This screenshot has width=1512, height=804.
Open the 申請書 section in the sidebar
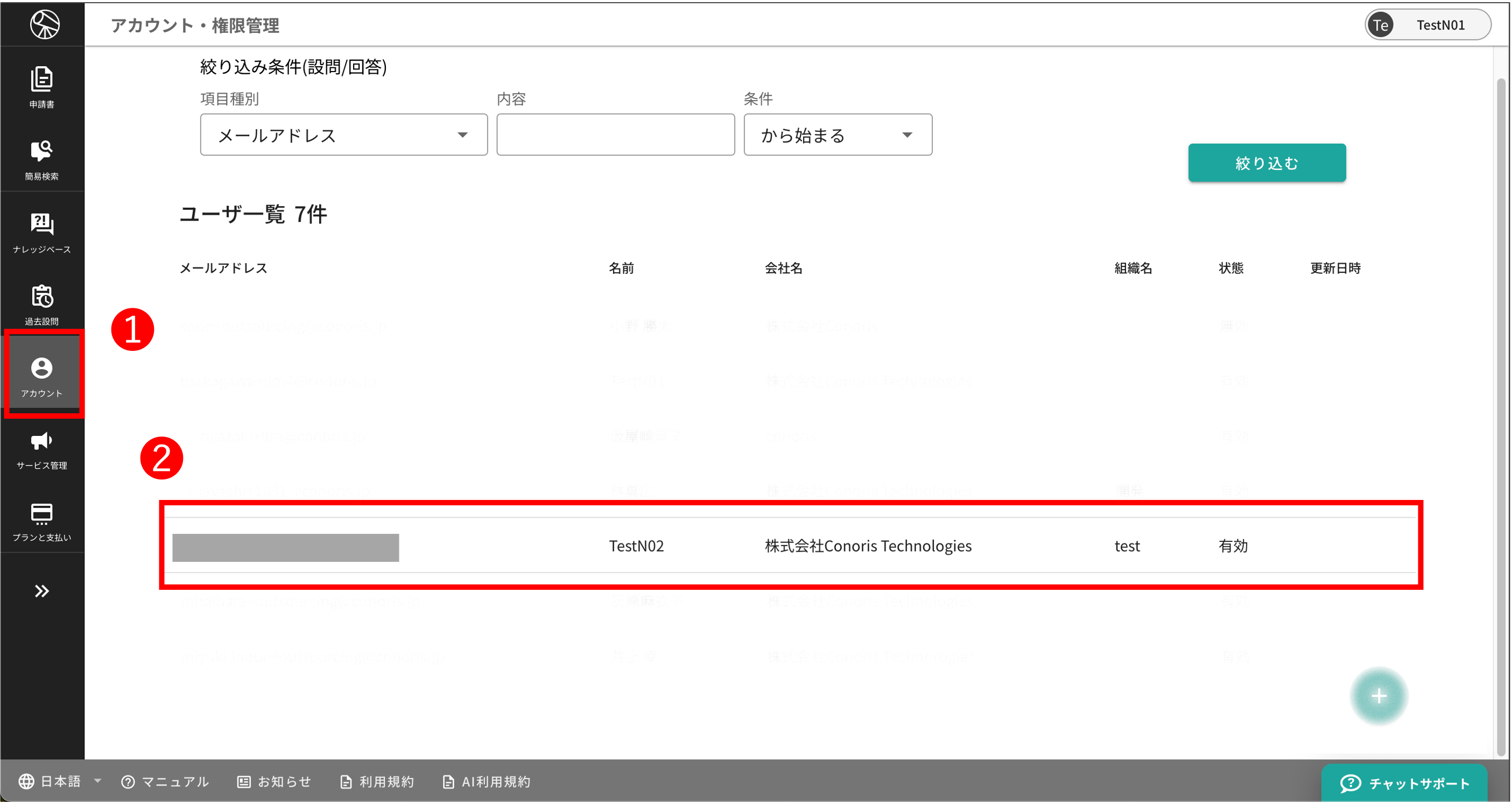(41, 88)
